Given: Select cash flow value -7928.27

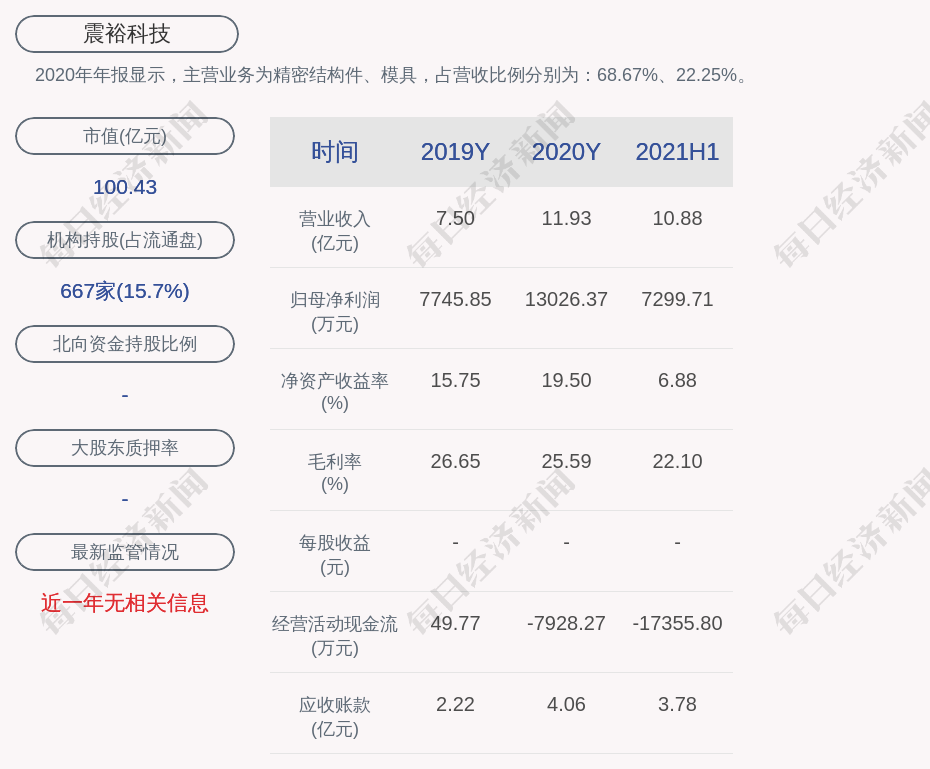Looking at the screenshot, I should (566, 623).
